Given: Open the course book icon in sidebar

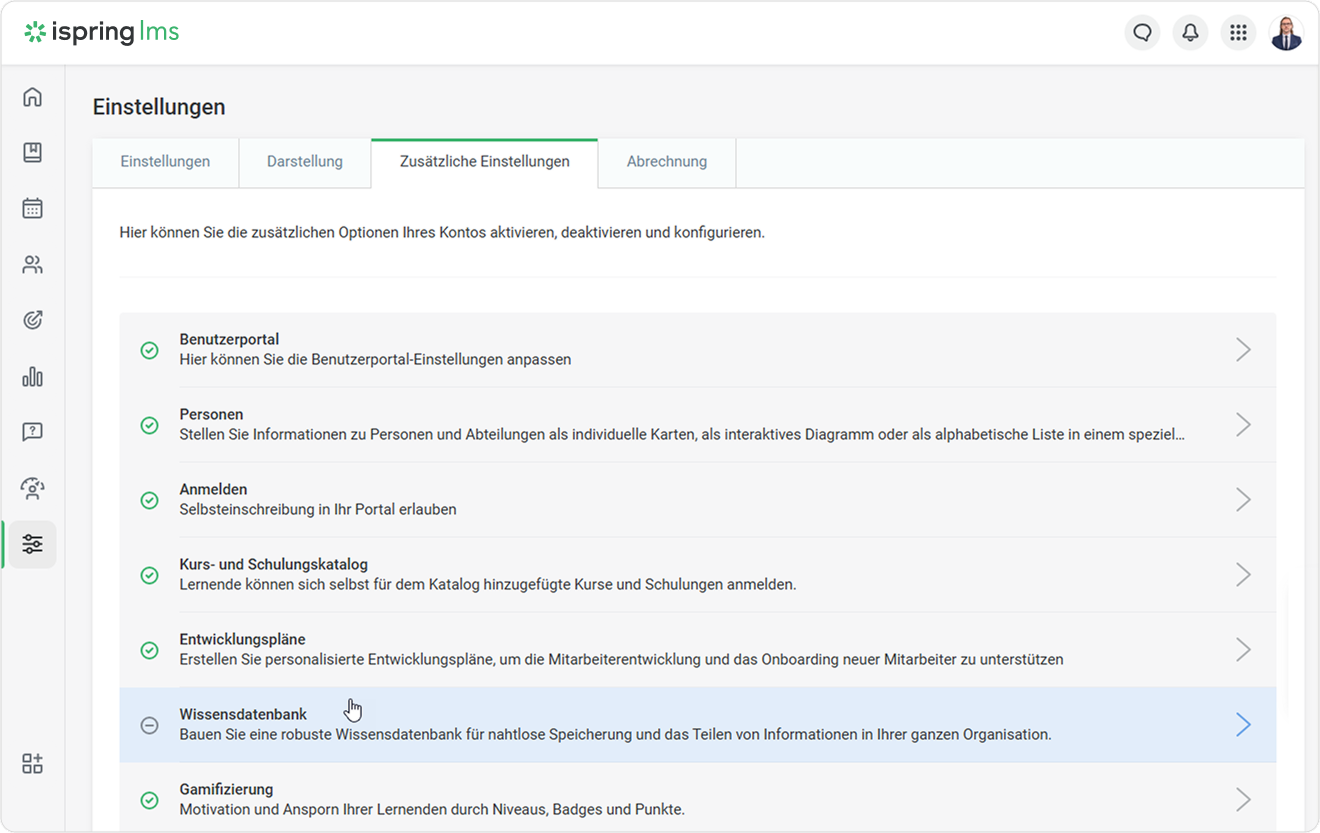Looking at the screenshot, I should [x=33, y=153].
